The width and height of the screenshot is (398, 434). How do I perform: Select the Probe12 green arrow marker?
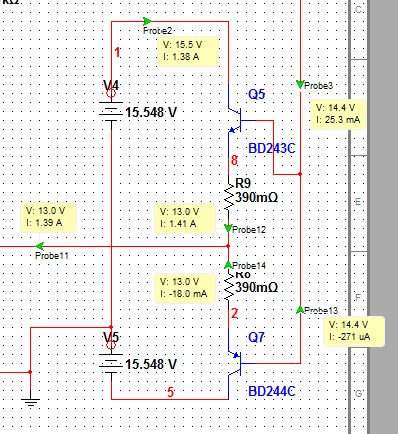tap(228, 228)
